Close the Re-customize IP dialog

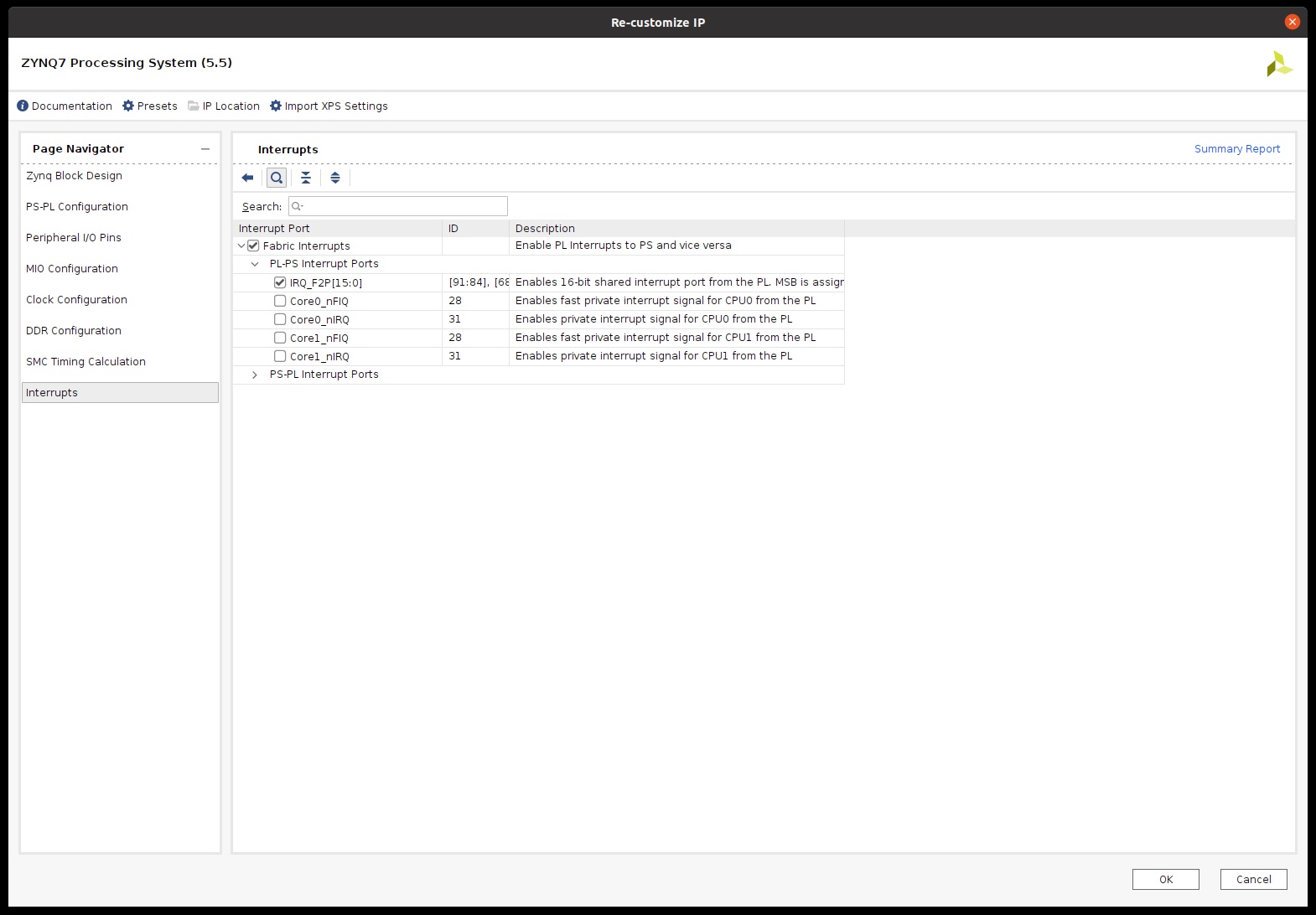(x=1293, y=22)
